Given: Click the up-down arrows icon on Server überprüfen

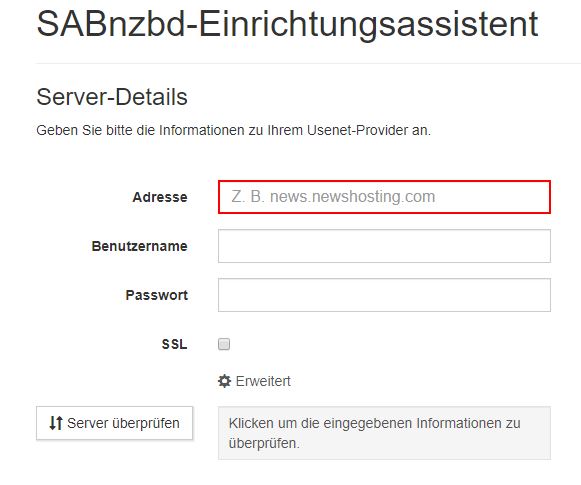Looking at the screenshot, I should point(56,423).
